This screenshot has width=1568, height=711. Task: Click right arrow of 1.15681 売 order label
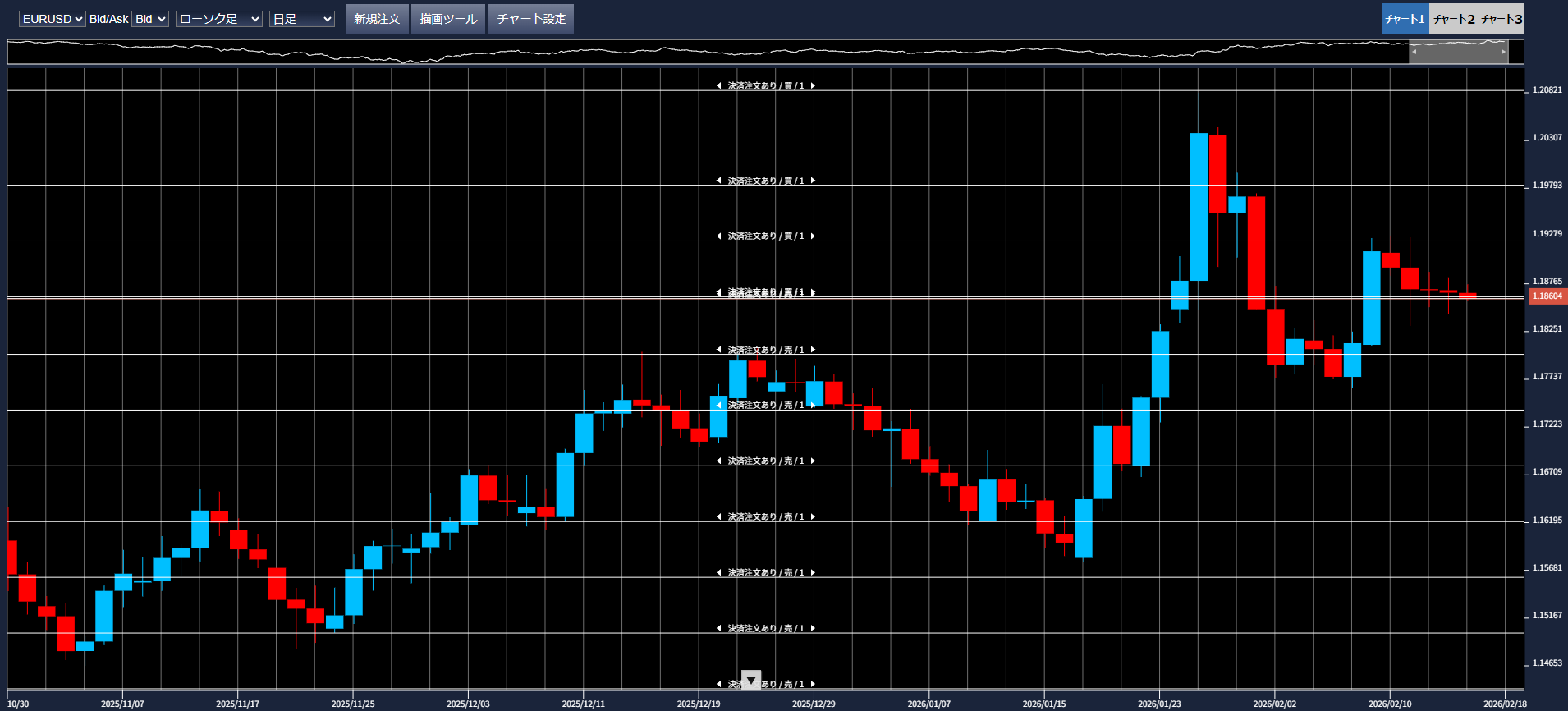pos(813,573)
